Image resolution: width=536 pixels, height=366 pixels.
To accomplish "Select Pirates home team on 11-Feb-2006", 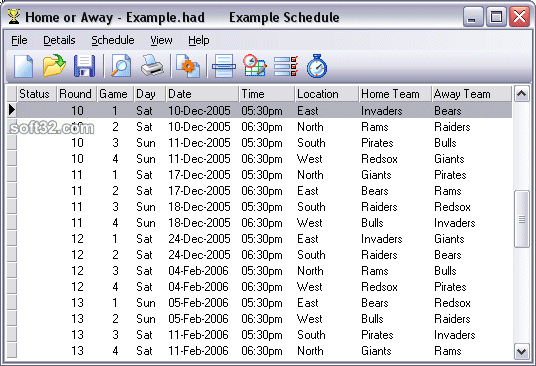I will coord(377,335).
